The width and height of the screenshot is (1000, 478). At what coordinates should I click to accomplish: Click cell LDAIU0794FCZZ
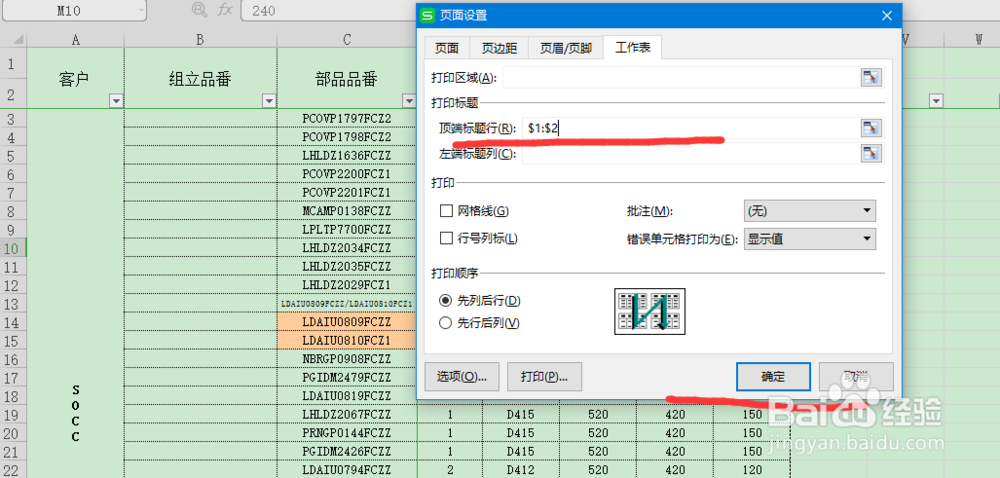(x=347, y=470)
